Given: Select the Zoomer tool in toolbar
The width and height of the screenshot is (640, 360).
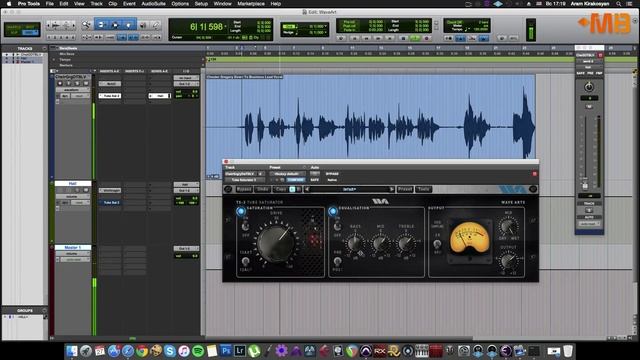Looking at the screenshot, I should pyautogui.click(x=87, y=25).
